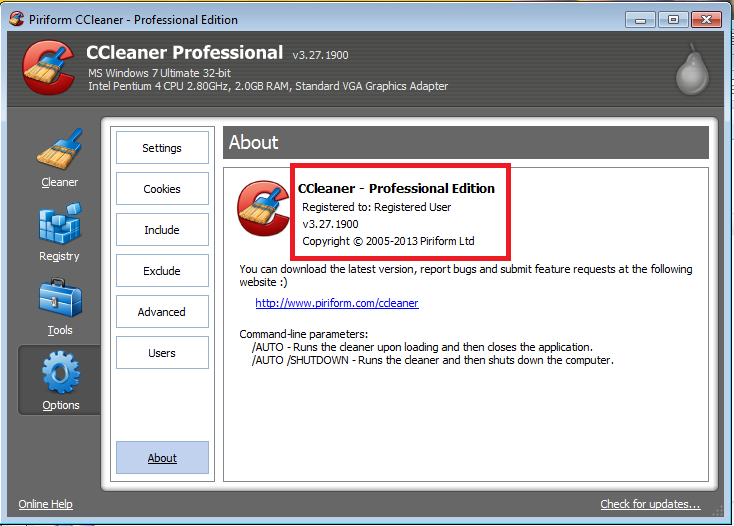The image size is (734, 526).
Task: Open the Advanced options tab
Action: pyautogui.click(x=162, y=312)
